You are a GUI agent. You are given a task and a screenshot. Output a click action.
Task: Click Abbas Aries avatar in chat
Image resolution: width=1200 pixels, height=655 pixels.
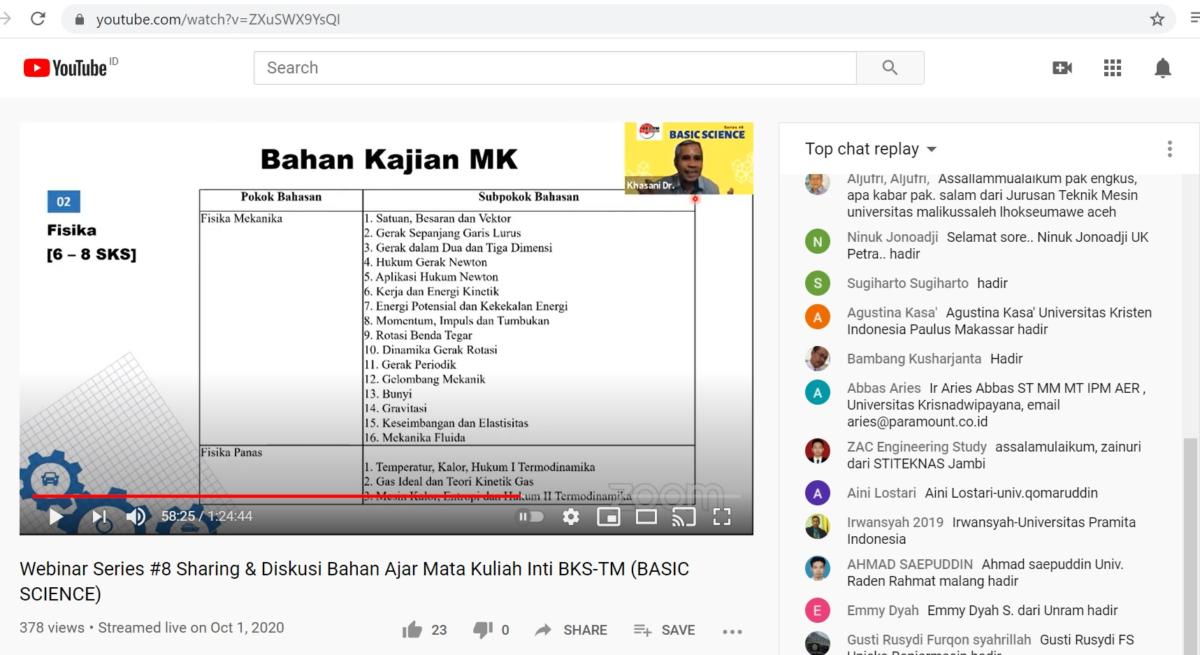818,392
